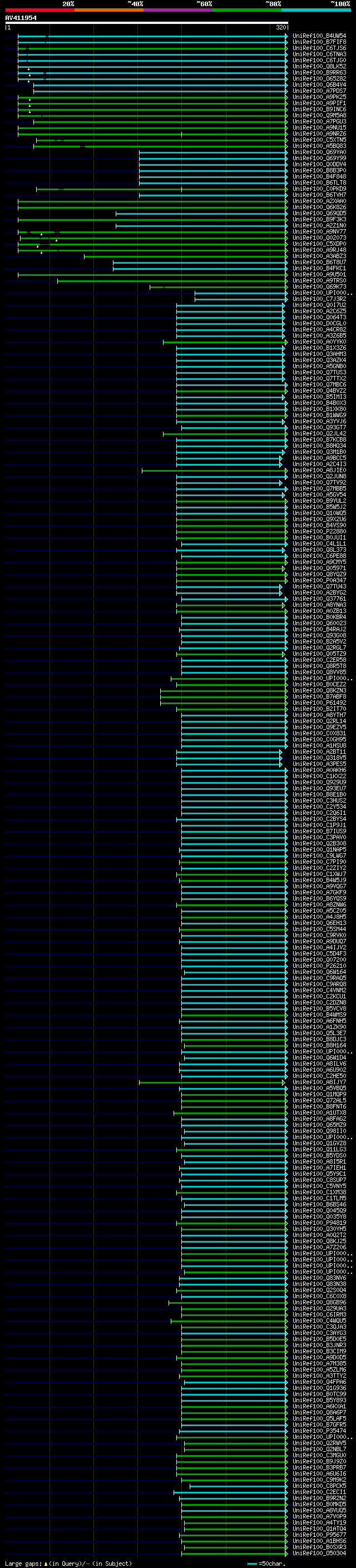Click the green ~80% identity legend segment
The height and width of the screenshot is (1568, 356).
pos(246,10)
